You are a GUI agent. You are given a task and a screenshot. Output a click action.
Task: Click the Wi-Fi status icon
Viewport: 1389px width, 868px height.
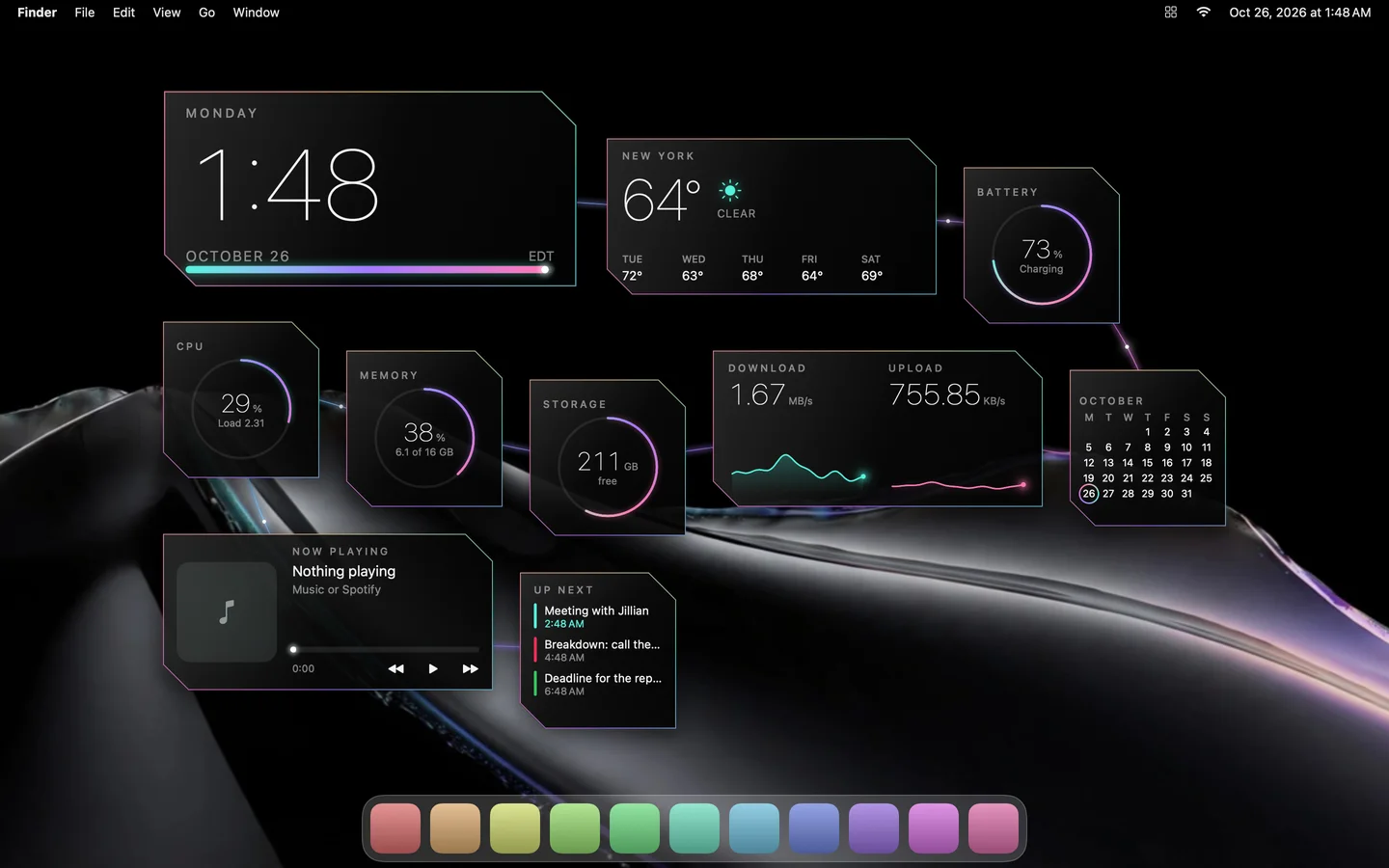1203,13
